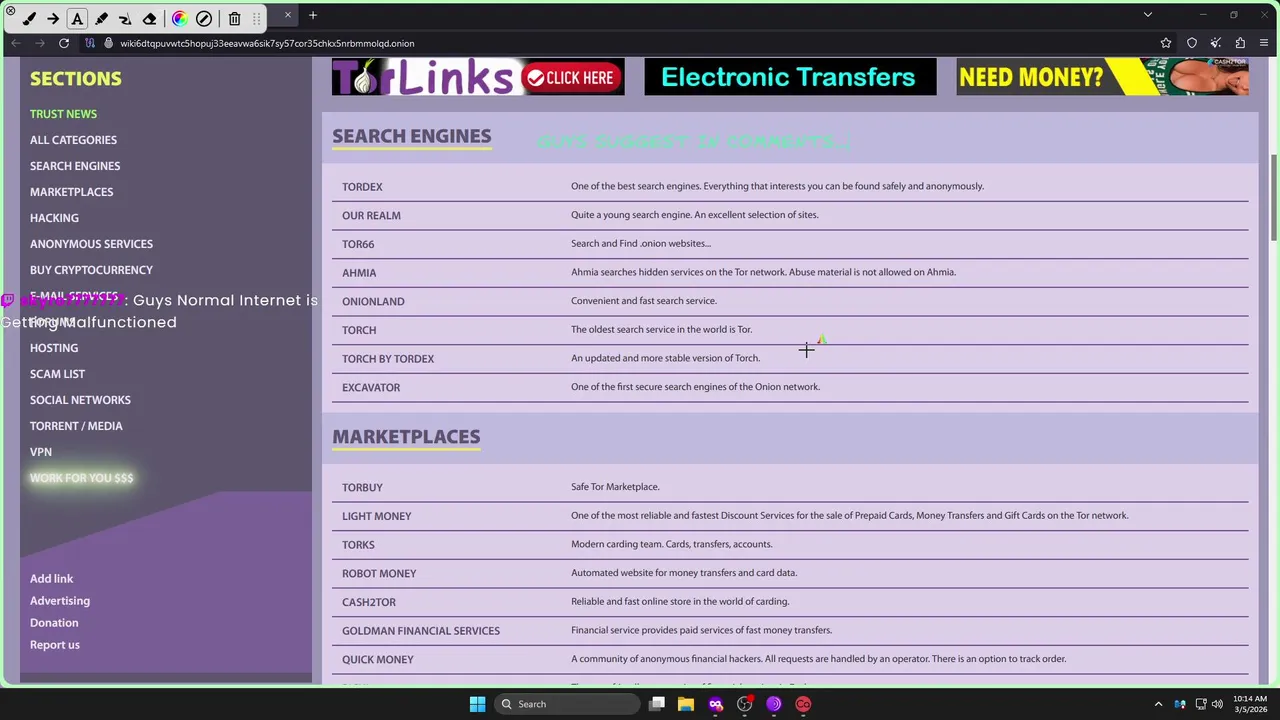Open the ROBOT MONEY link
This screenshot has width=1280, height=720.
click(379, 574)
